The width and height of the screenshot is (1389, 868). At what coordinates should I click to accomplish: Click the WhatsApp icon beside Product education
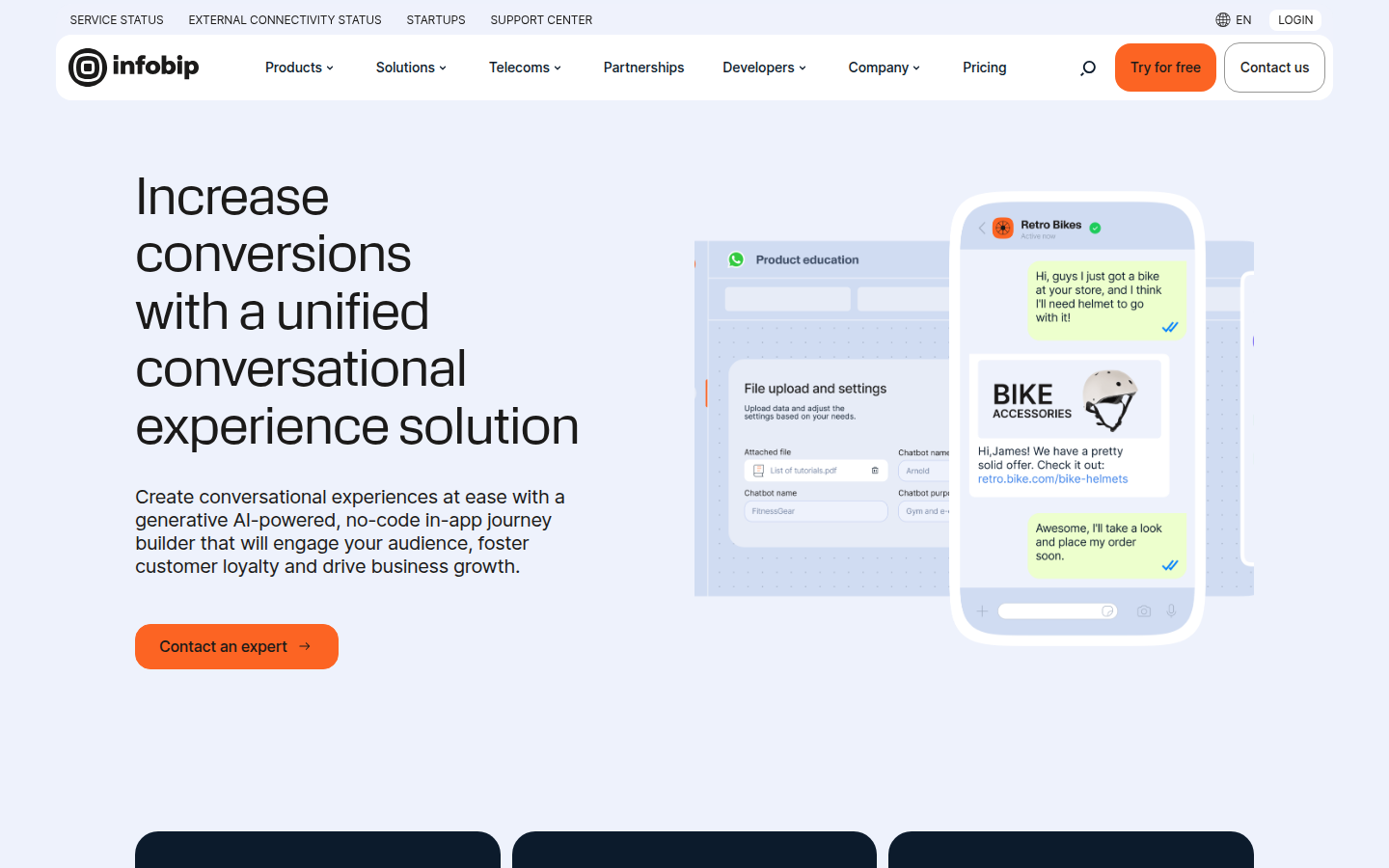pyautogui.click(x=736, y=259)
